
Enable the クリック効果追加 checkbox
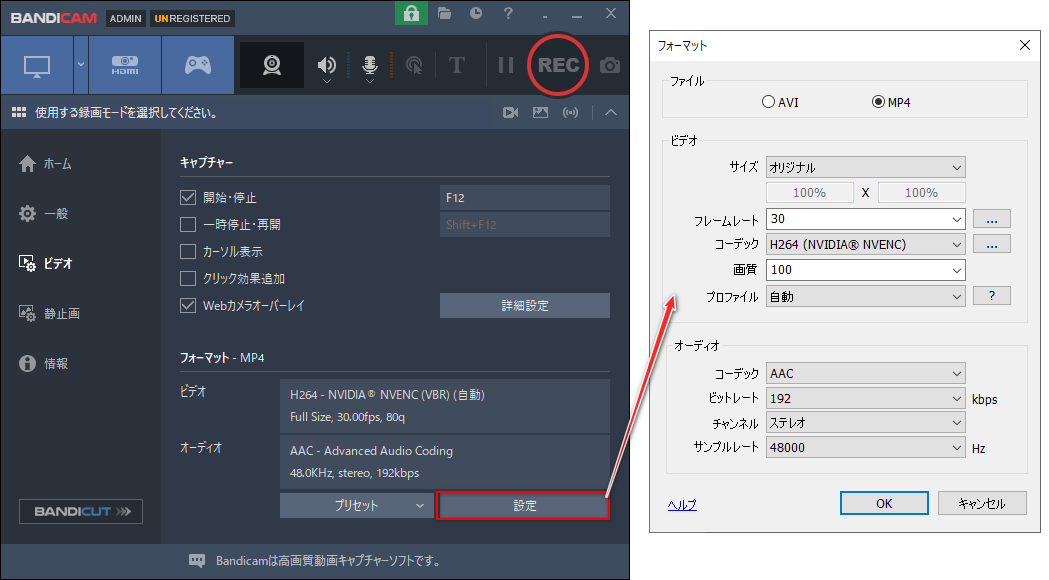click(x=188, y=278)
